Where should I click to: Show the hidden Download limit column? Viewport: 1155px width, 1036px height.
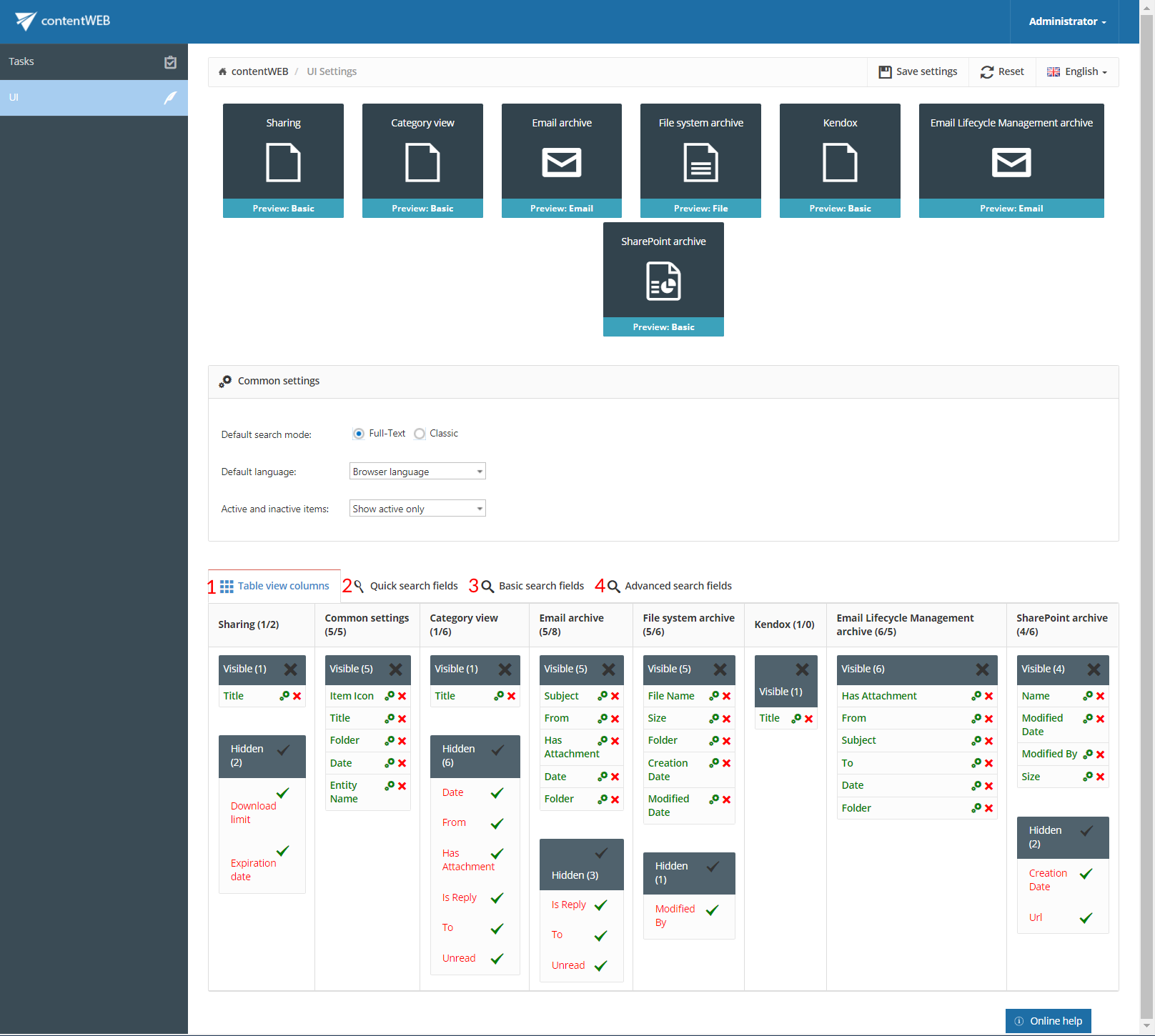[x=283, y=793]
